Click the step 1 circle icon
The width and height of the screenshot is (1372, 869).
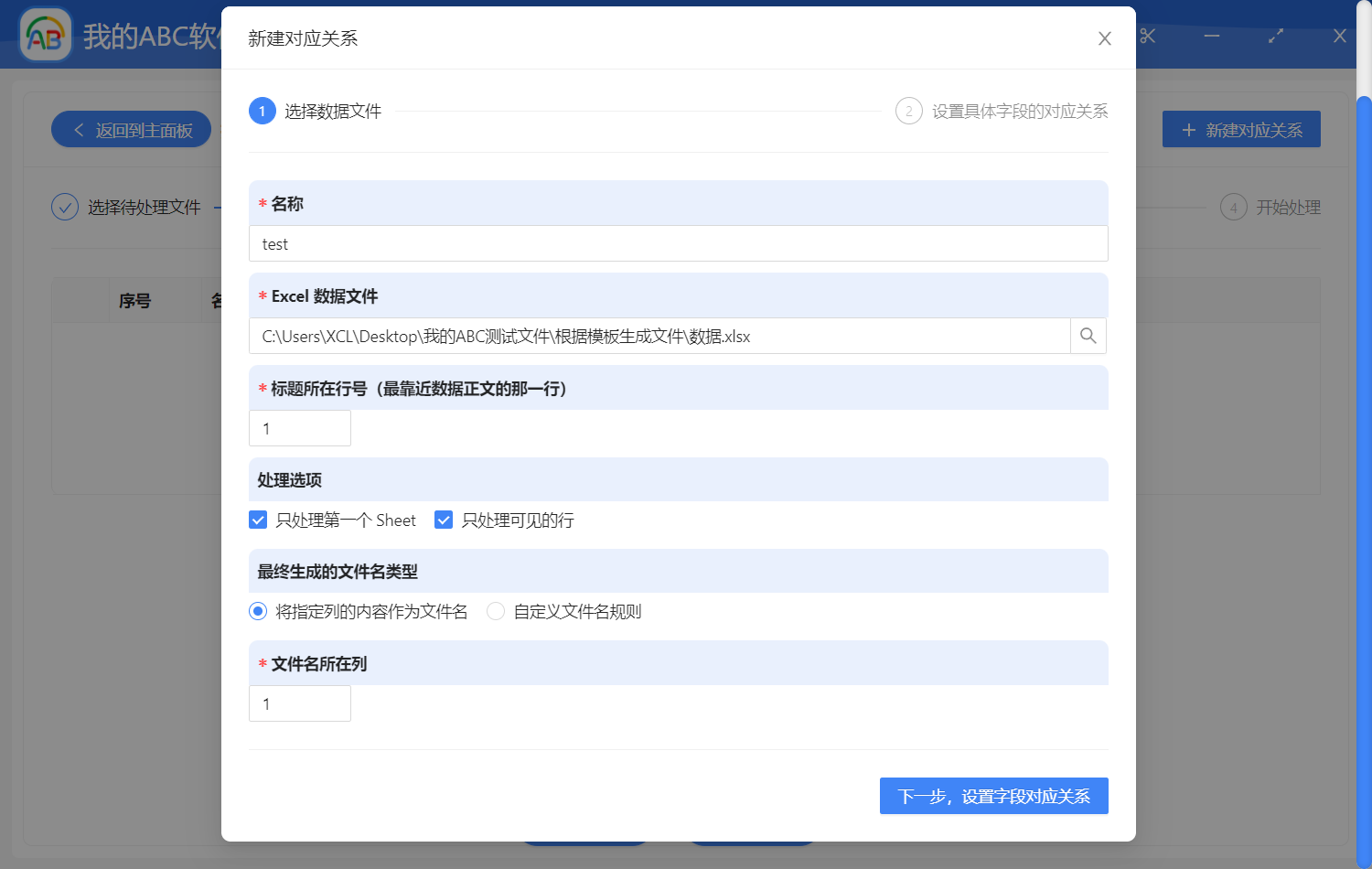coord(263,111)
